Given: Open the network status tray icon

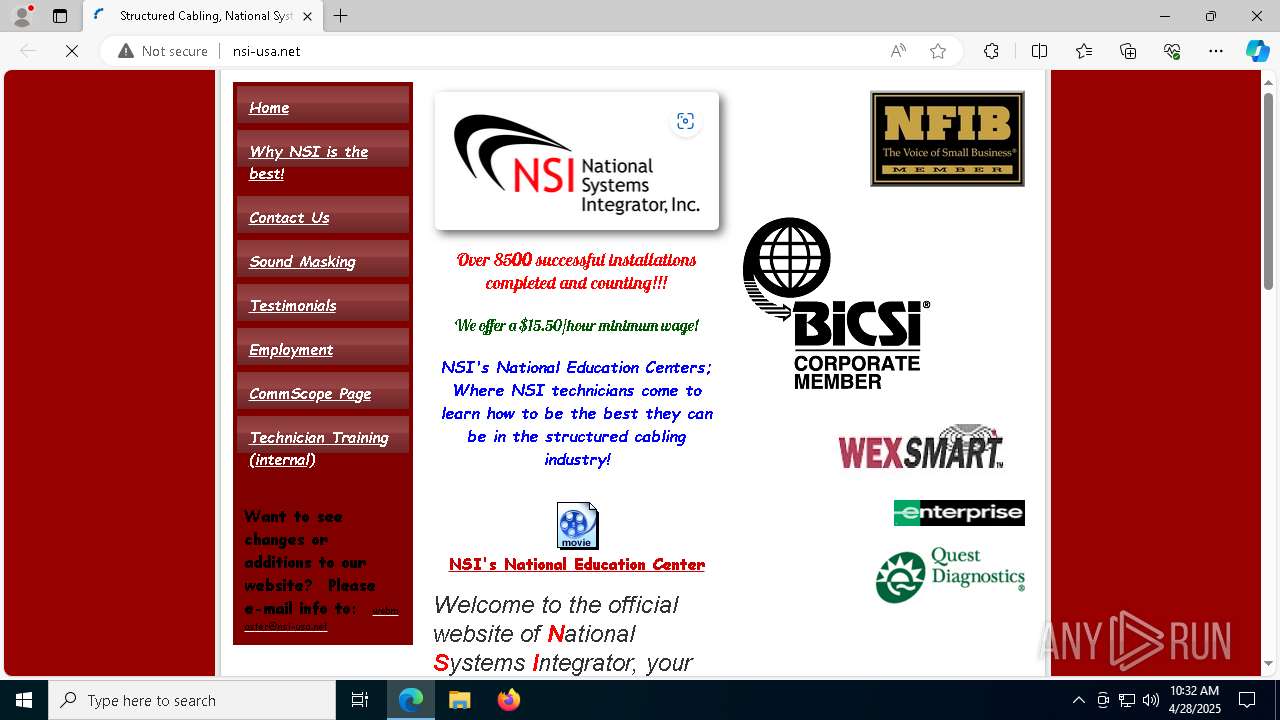Looking at the screenshot, I should tap(1127, 700).
